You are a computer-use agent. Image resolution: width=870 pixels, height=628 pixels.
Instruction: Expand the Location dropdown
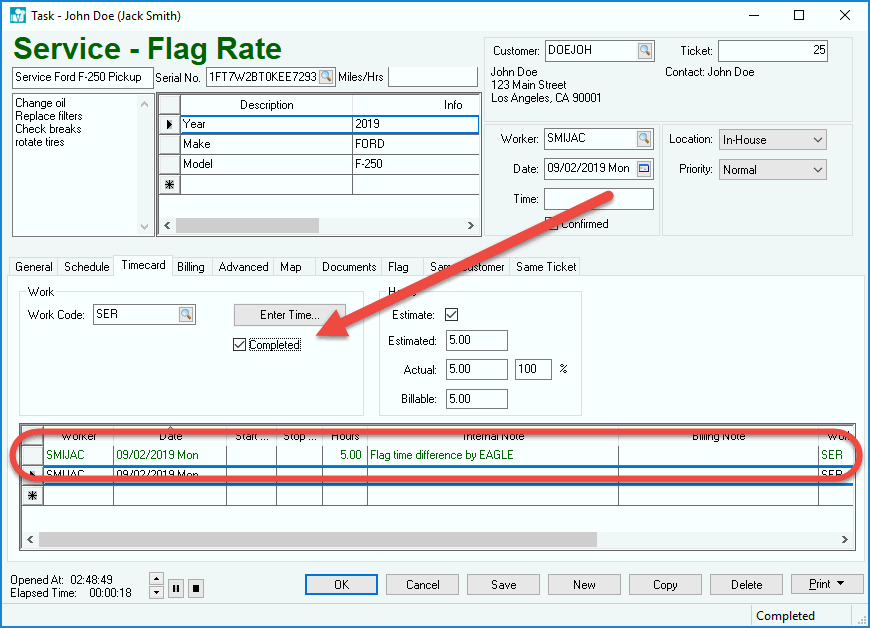point(818,140)
